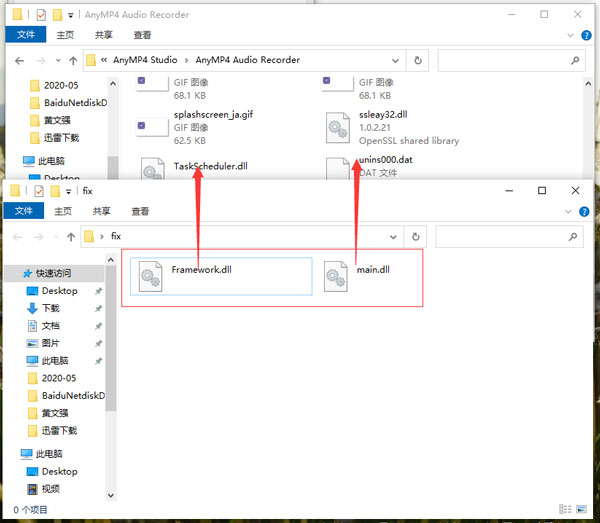Select TaskScheduler.dll in the AnyMP4 window
This screenshot has width=600, height=523.
tap(193, 168)
